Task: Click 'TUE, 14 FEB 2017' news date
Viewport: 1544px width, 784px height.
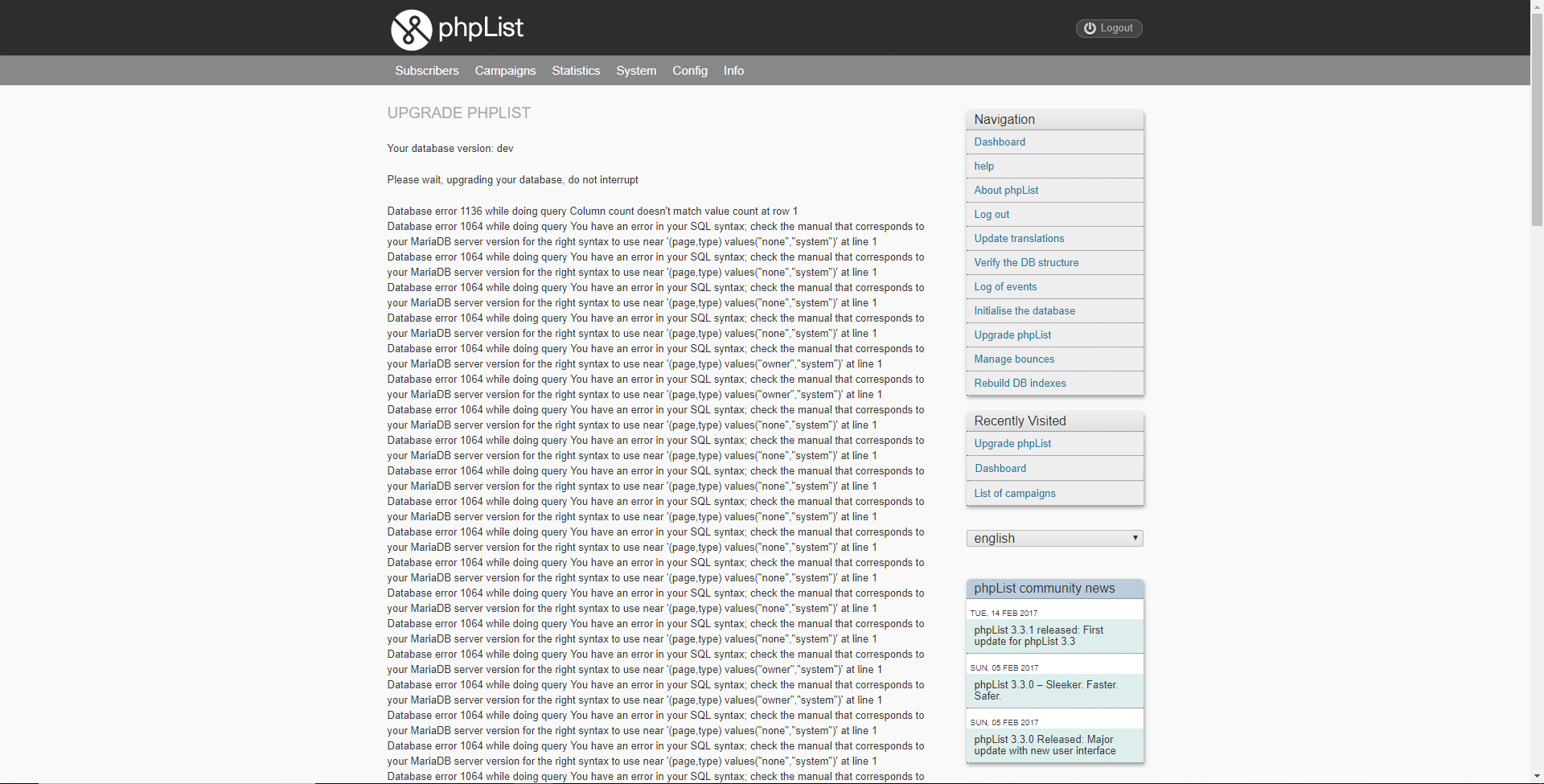Action: point(1004,614)
